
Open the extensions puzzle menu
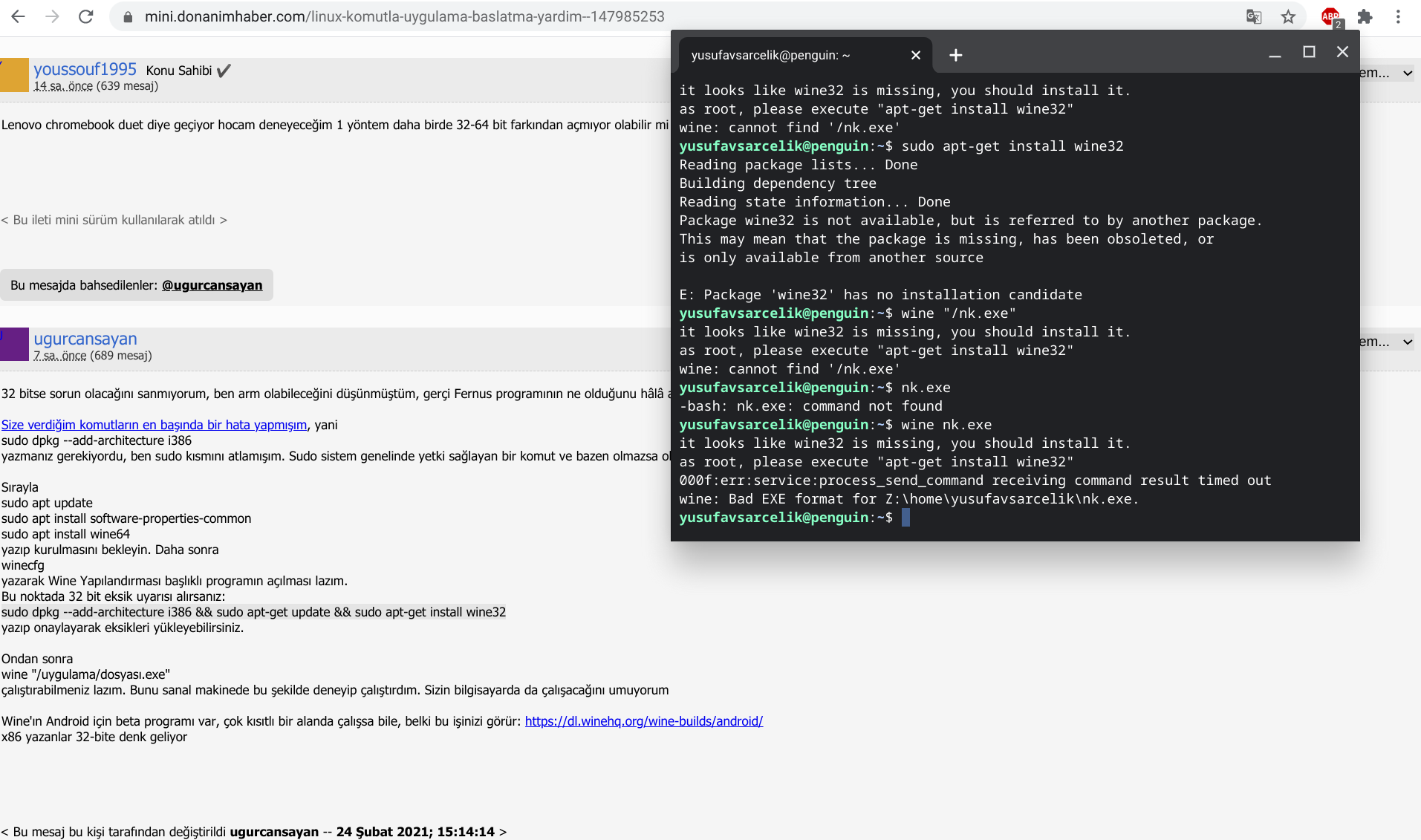[1365, 16]
